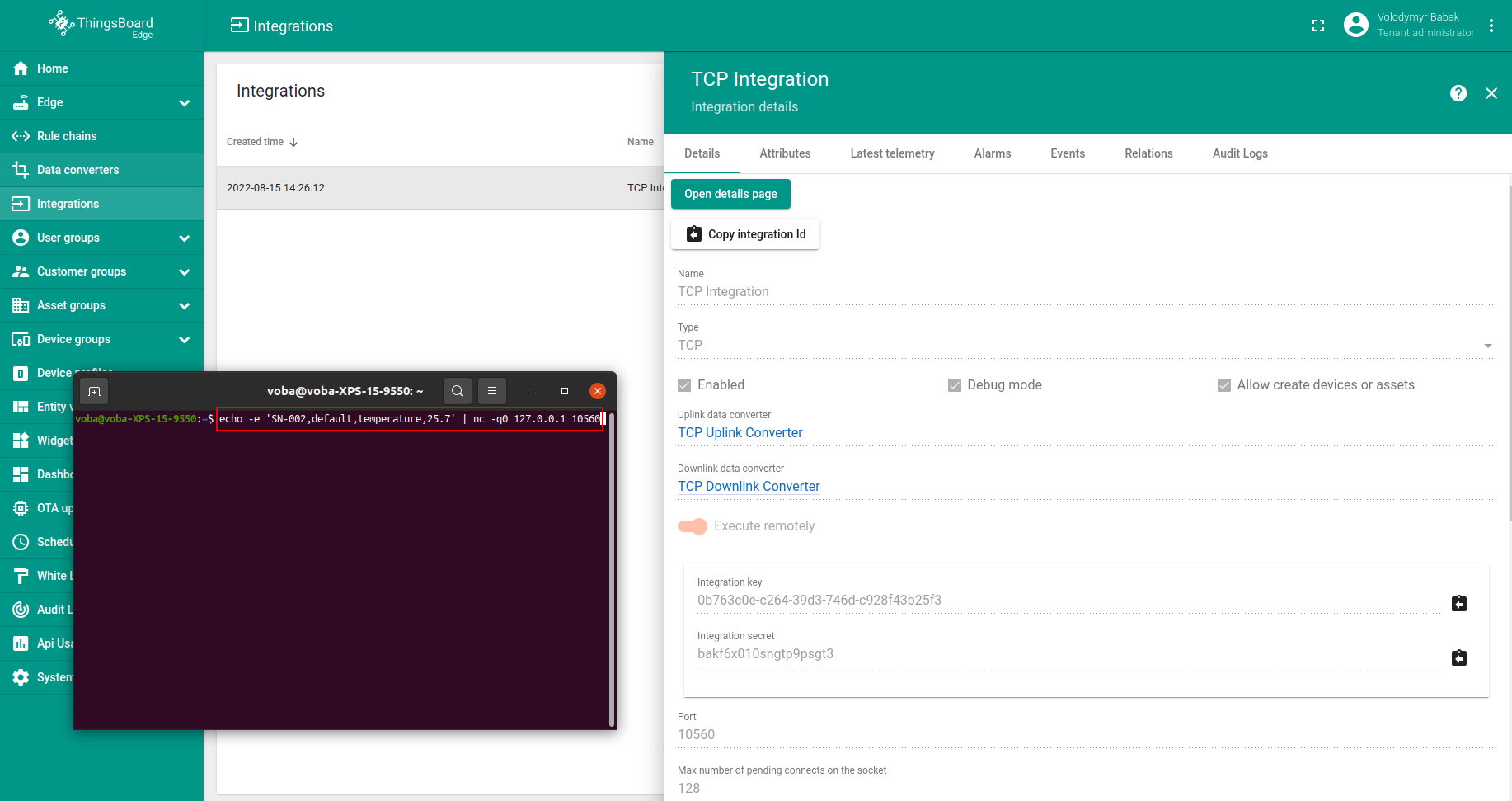The height and width of the screenshot is (801, 1512).
Task: Click the Device profiles icon
Action: point(21,373)
